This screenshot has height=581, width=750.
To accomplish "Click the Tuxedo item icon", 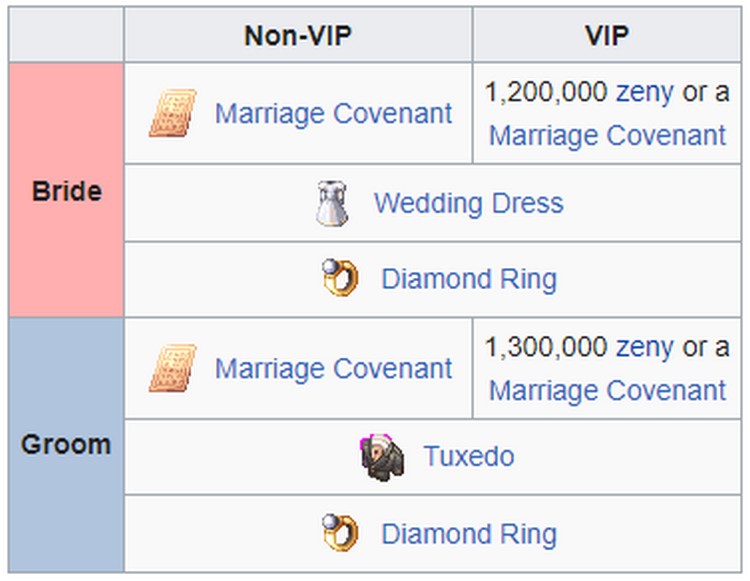I will [x=382, y=457].
